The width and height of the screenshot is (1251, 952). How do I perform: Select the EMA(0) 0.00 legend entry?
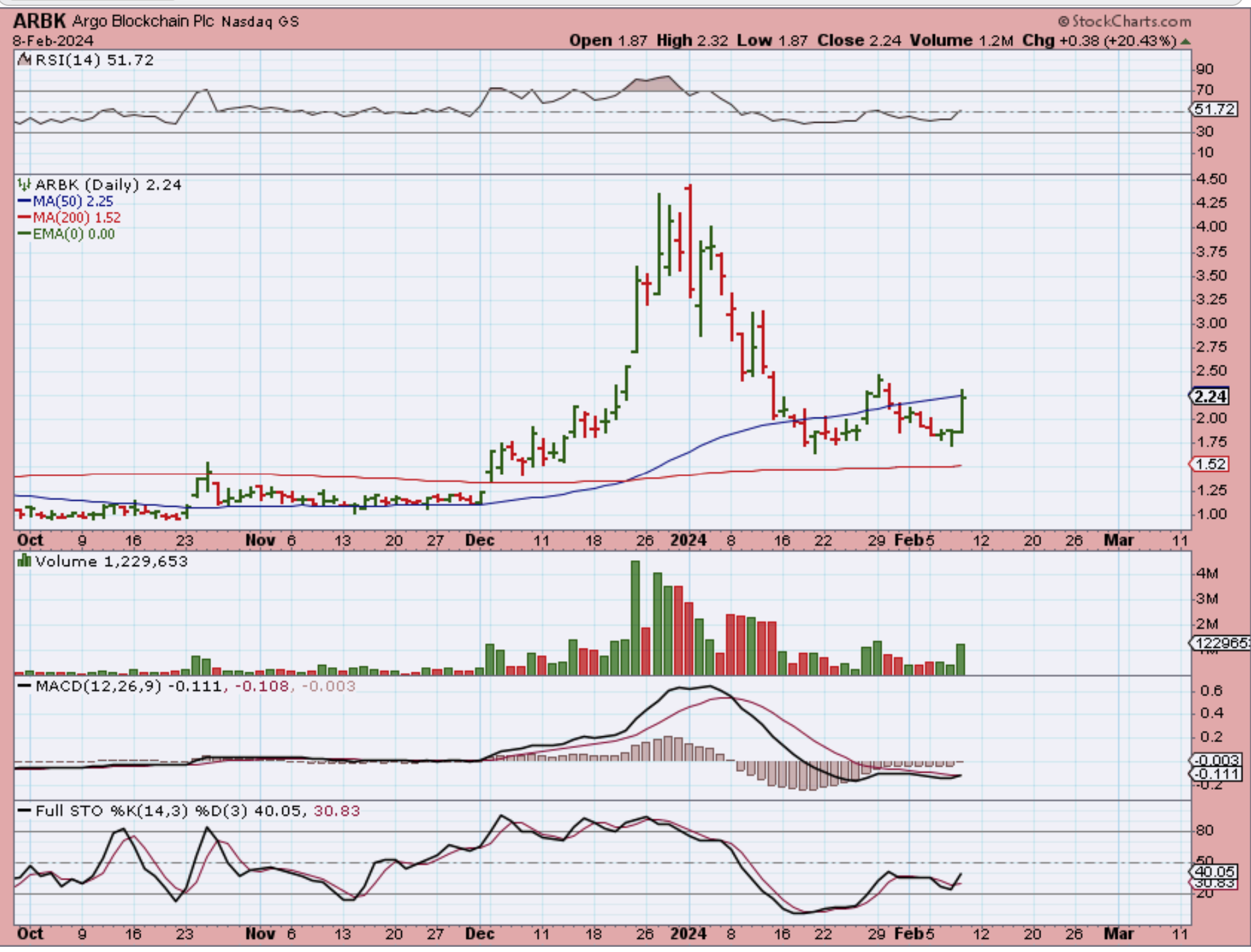tap(74, 234)
